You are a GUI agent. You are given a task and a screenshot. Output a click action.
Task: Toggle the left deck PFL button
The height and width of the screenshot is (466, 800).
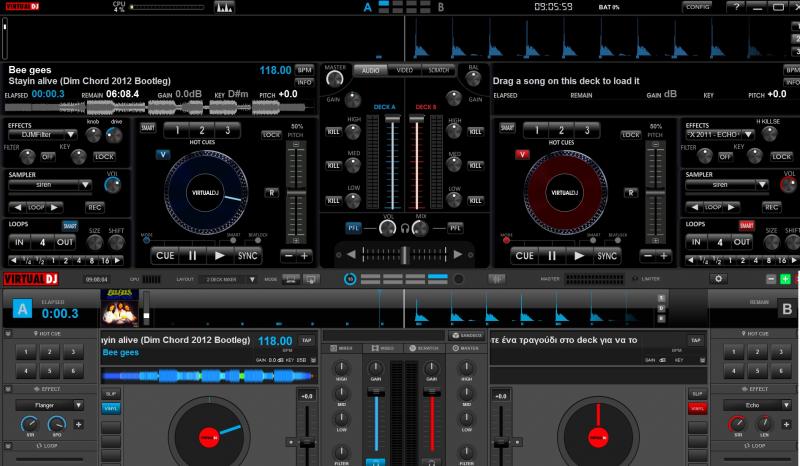(x=353, y=228)
